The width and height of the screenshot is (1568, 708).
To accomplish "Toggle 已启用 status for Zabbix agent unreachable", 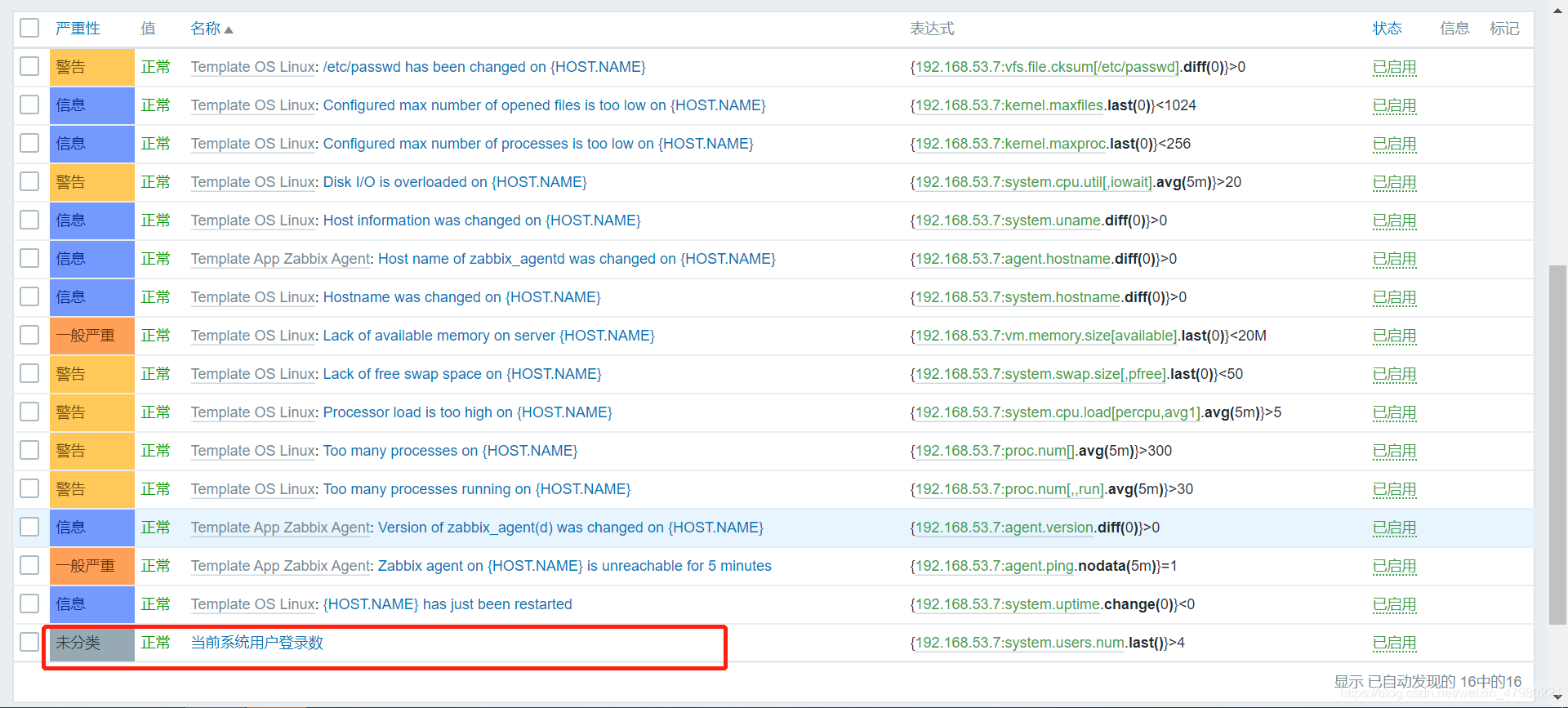I will 1394,566.
